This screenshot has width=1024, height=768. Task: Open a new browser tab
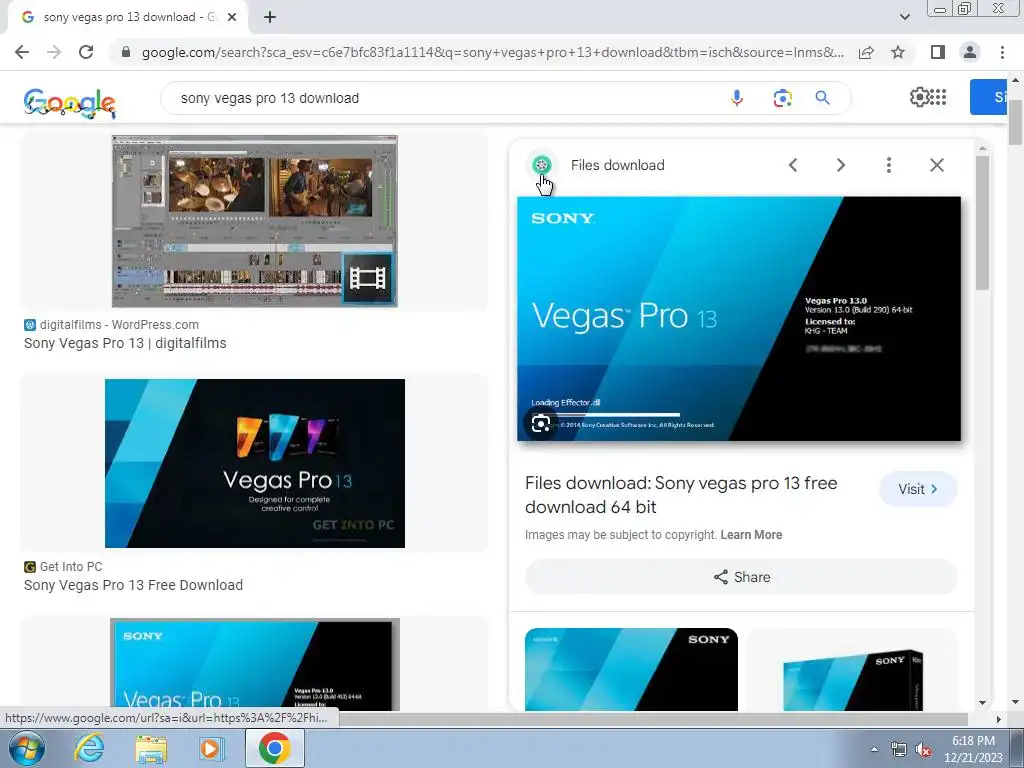pos(270,18)
